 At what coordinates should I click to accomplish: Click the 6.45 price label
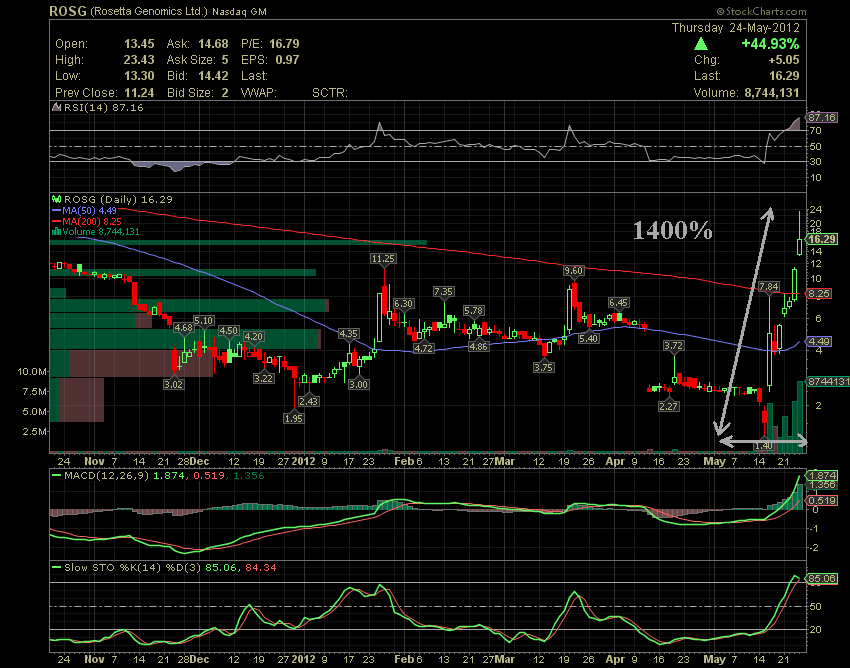click(x=619, y=303)
